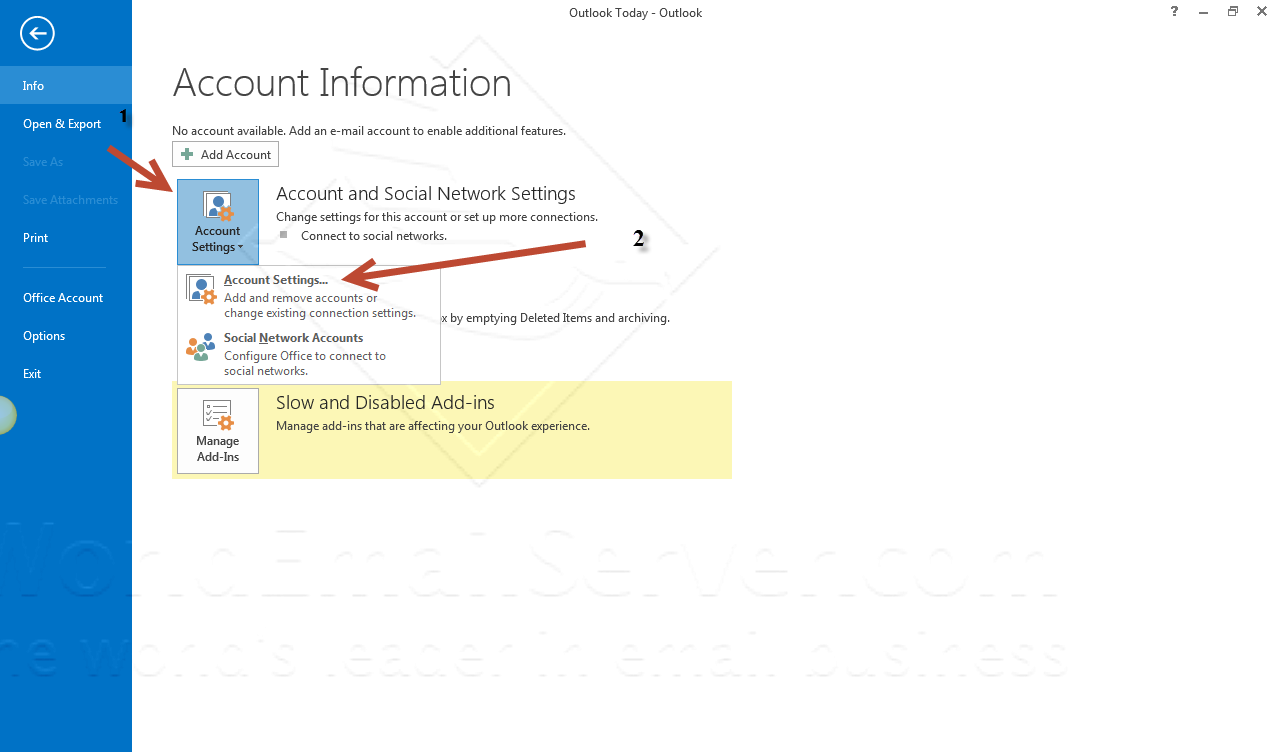Click 'No account available' message text
Screen dimensions: 1277x752
[x=369, y=131]
